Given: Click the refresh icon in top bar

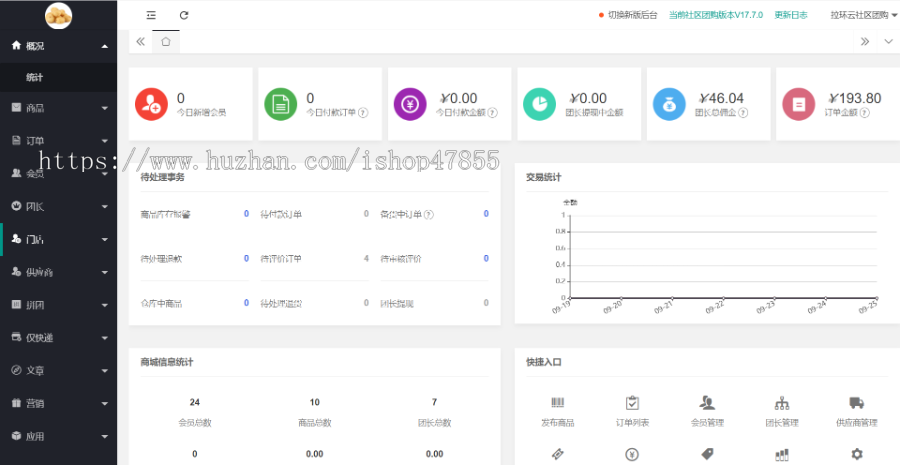Looking at the screenshot, I should [184, 16].
